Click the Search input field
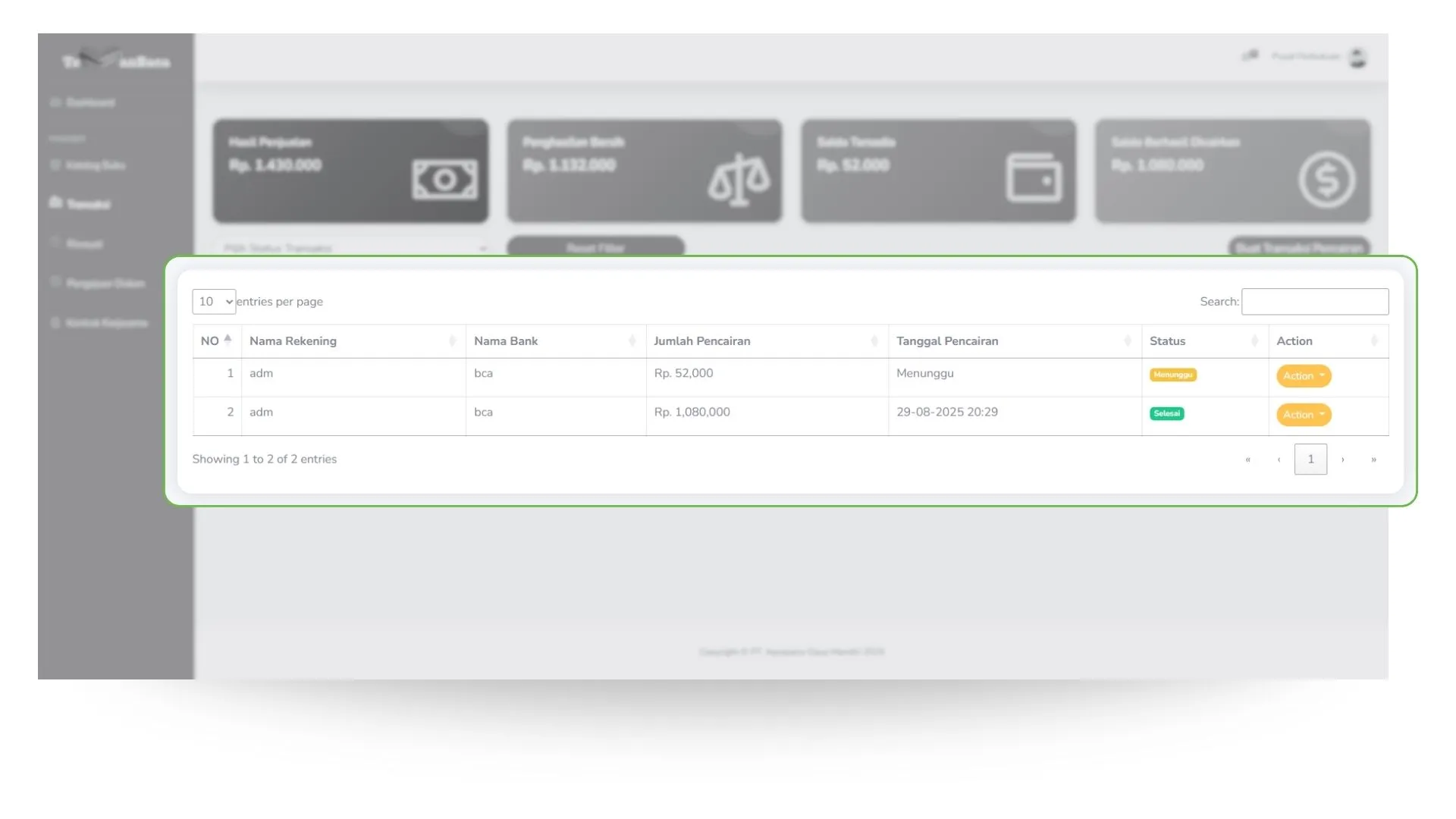 1314,302
